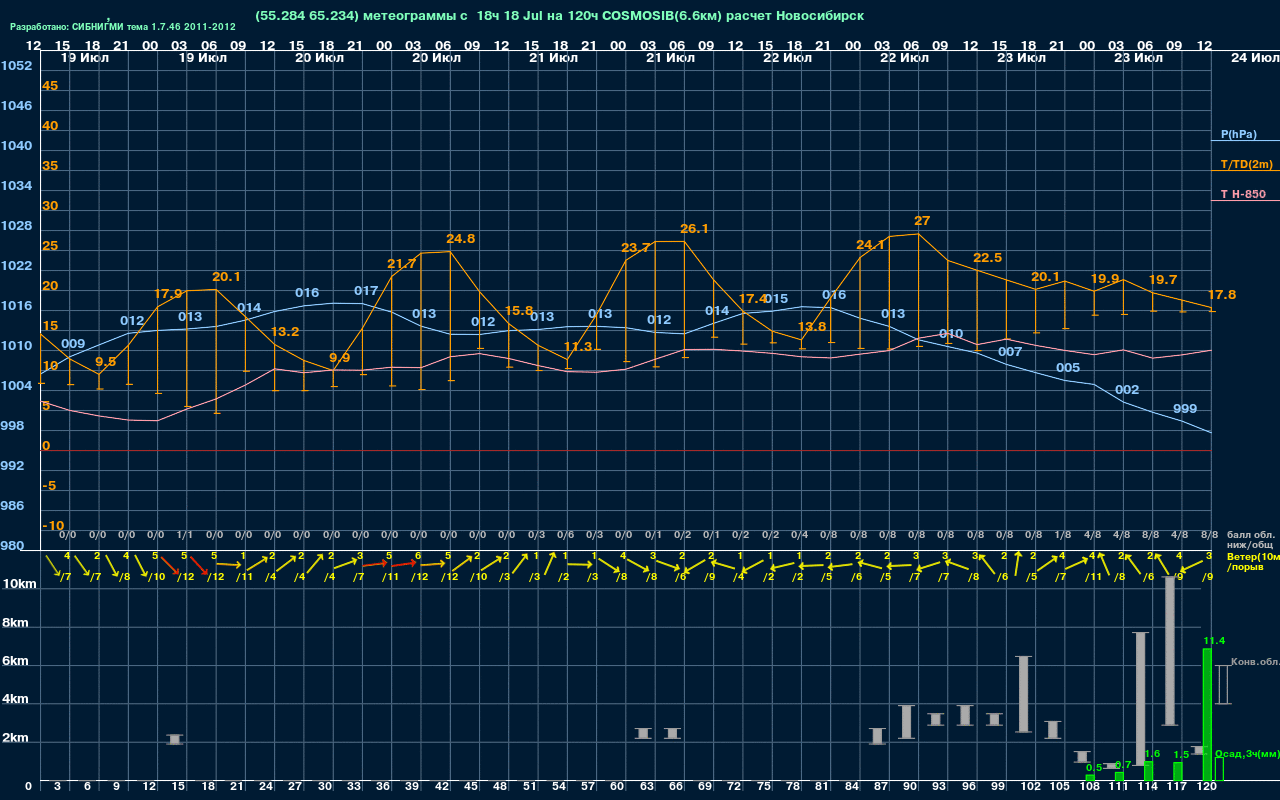Click the Ветер(10м)/порыв wind label
This screenshot has width=1280, height=800.
pos(1252,561)
